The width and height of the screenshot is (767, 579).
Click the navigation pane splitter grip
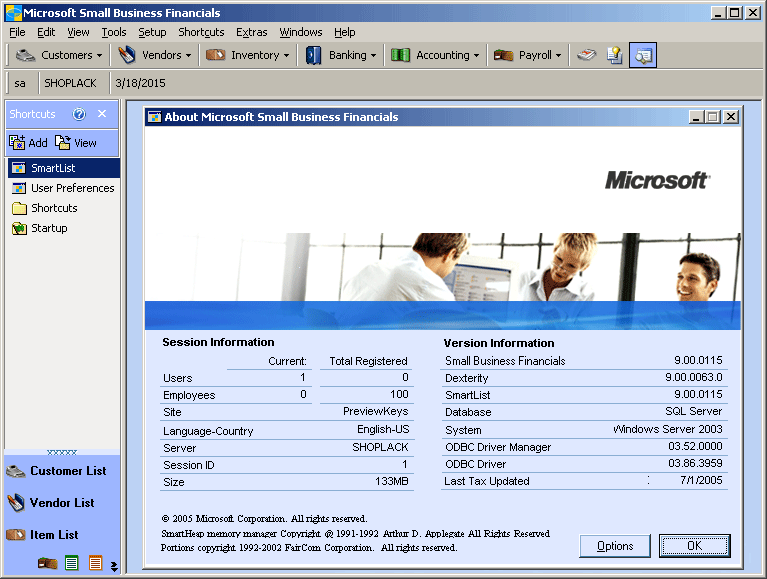coord(62,452)
